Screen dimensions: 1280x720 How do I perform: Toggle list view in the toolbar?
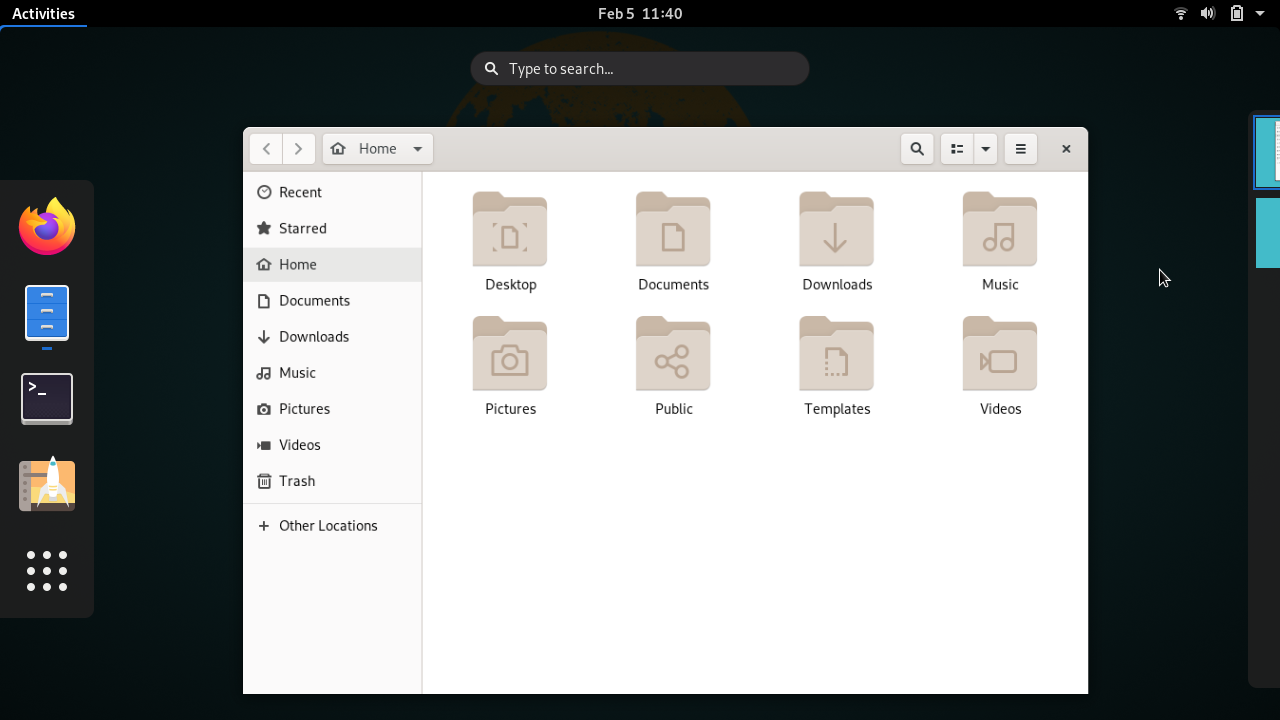click(955, 148)
